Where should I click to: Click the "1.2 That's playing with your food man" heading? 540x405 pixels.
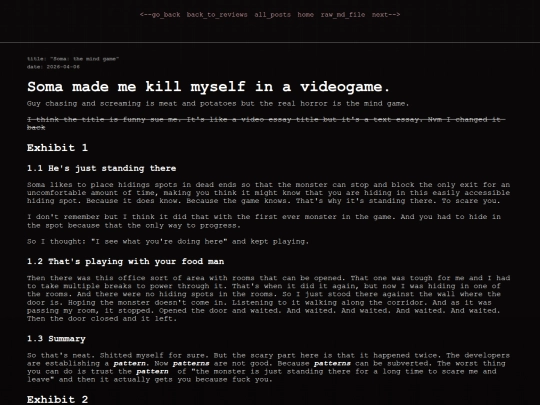click(x=125, y=262)
